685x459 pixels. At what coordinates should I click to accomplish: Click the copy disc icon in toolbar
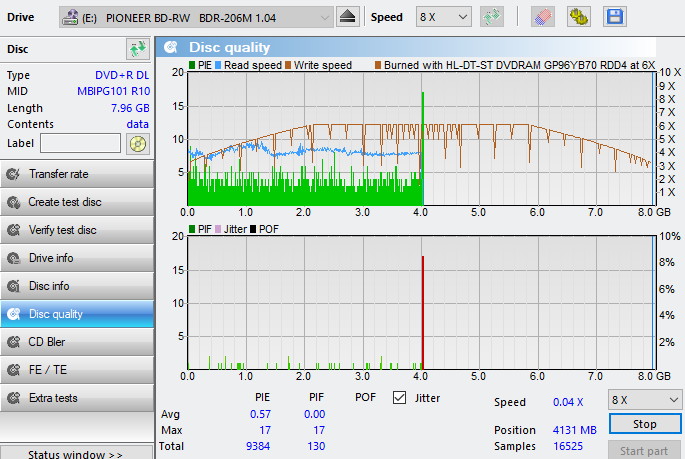coord(578,17)
